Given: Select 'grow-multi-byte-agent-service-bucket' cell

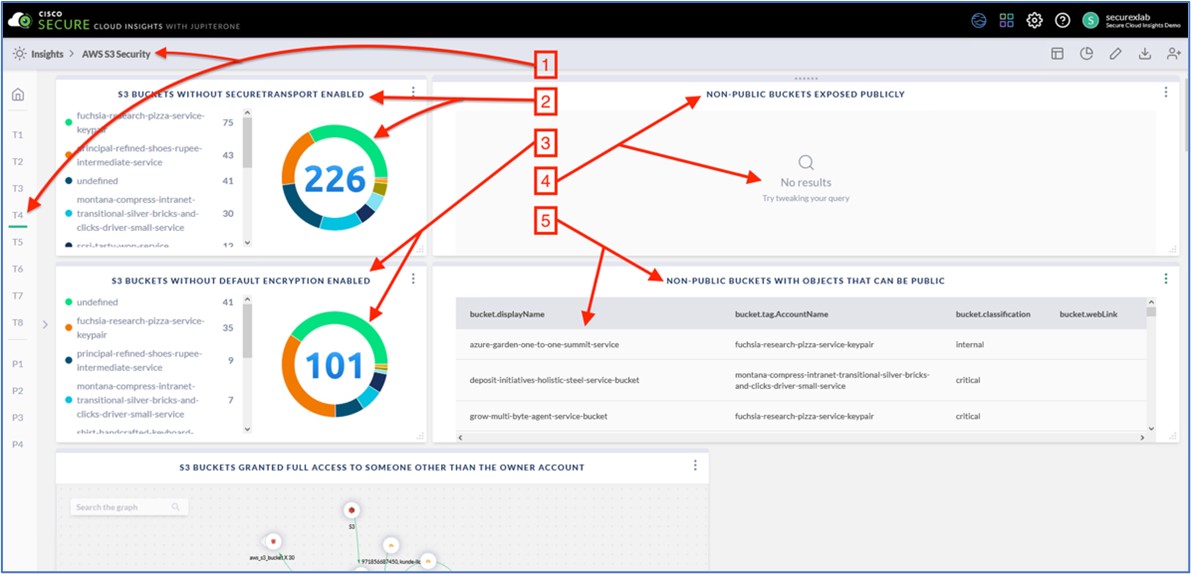Looking at the screenshot, I should pos(539,416).
